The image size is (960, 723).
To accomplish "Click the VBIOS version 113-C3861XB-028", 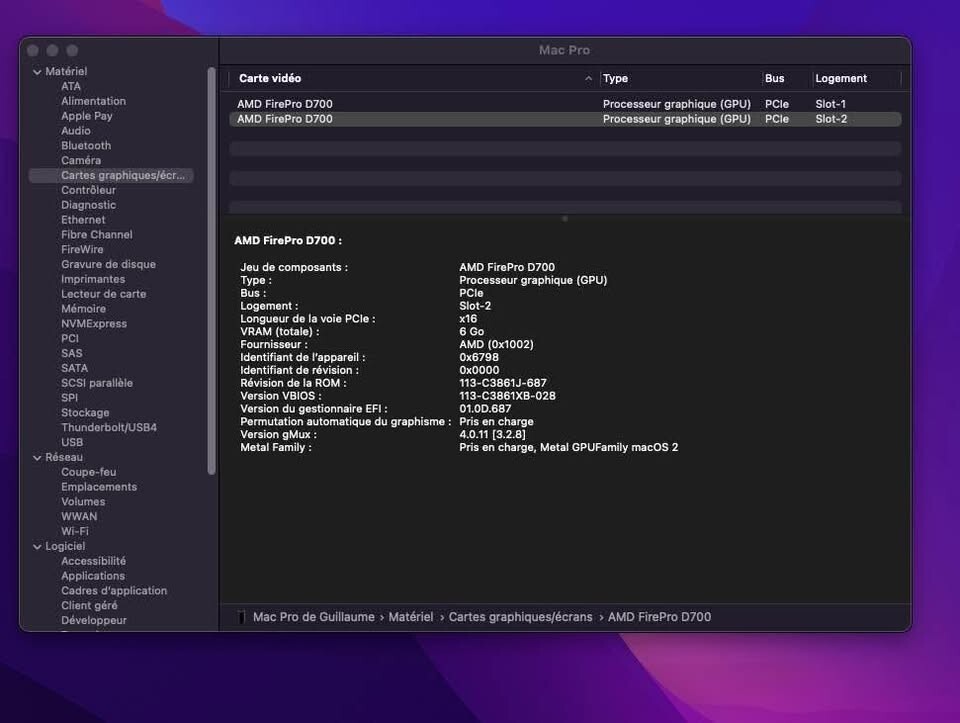I will tap(508, 395).
